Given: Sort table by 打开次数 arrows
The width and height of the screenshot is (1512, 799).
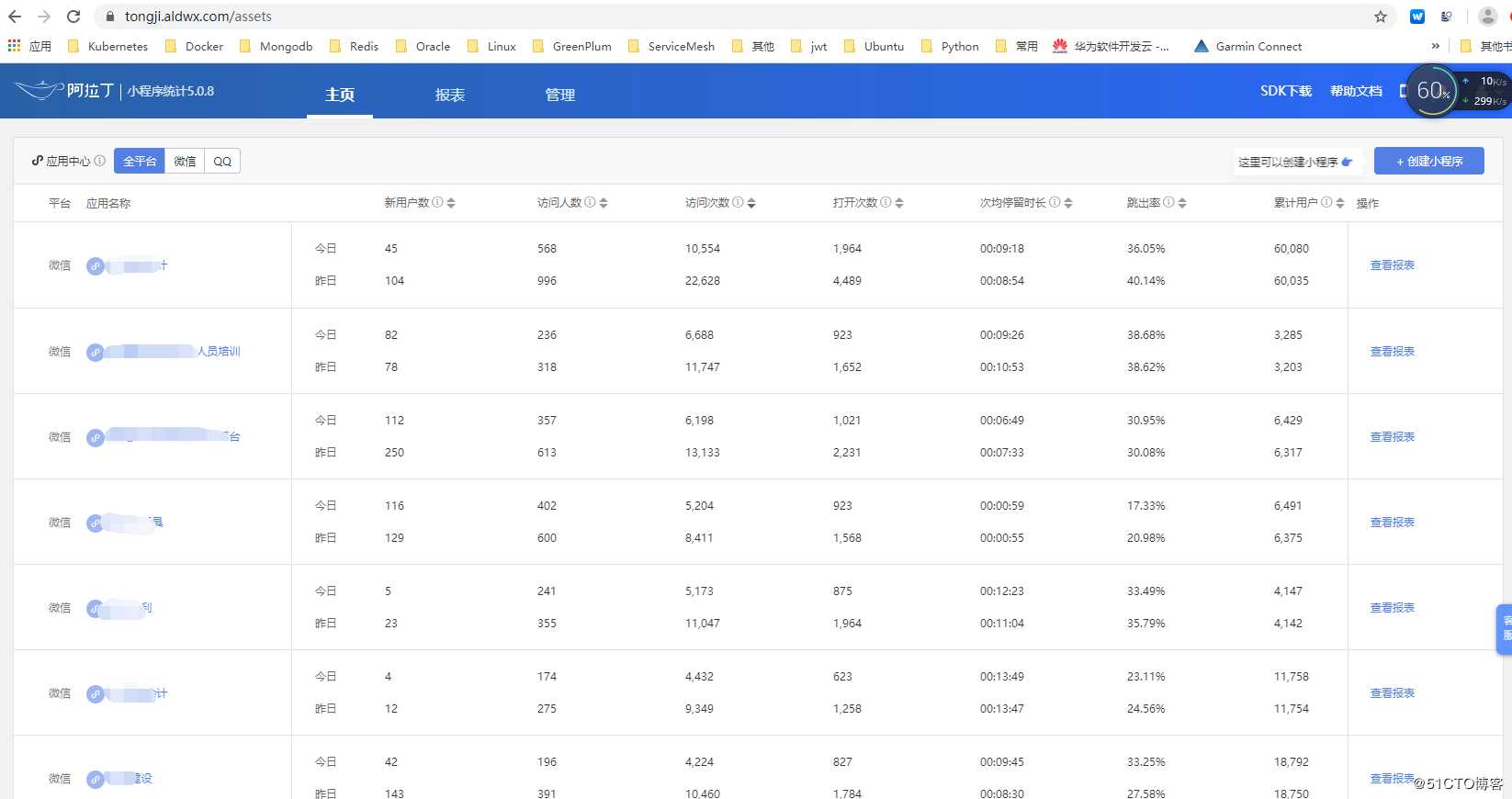Looking at the screenshot, I should tap(899, 203).
